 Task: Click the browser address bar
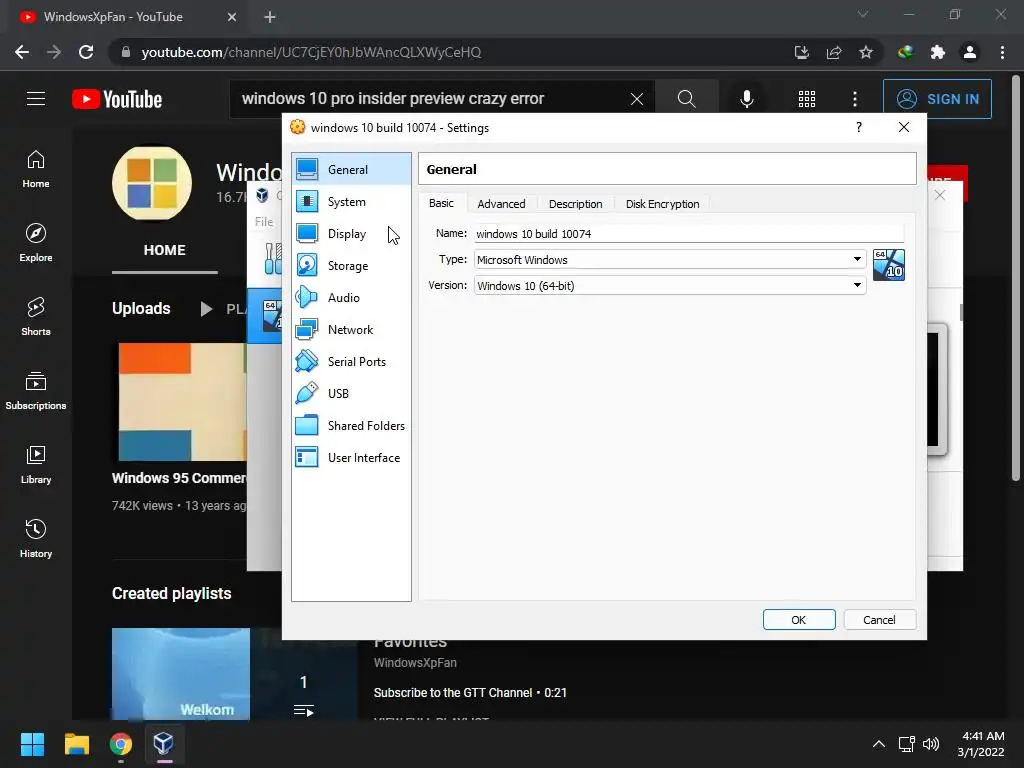coord(451,52)
